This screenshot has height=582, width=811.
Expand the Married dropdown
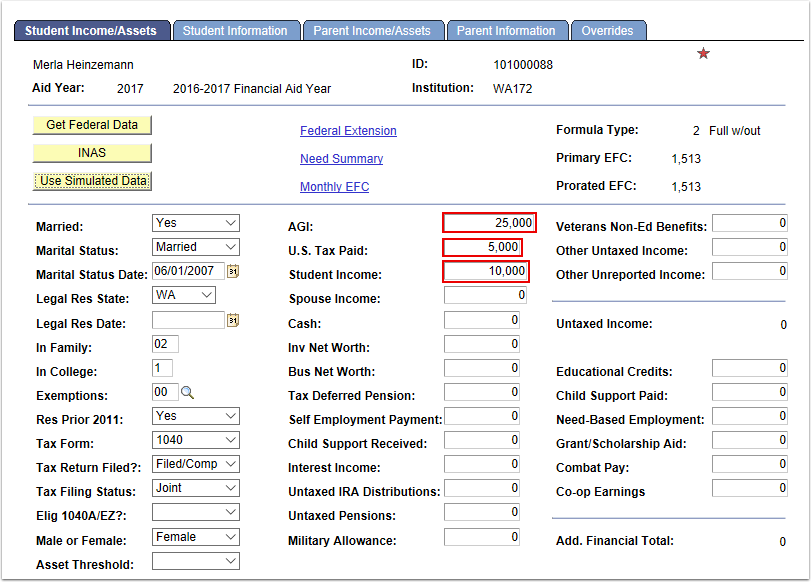point(196,223)
